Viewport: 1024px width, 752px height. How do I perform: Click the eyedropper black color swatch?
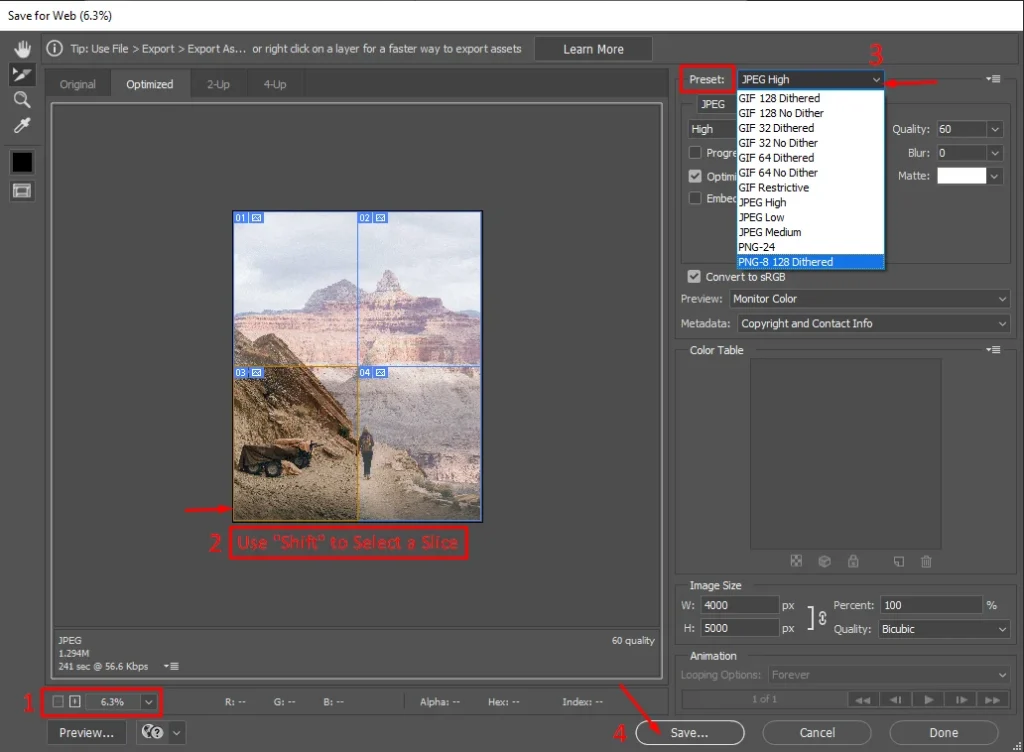coord(22,161)
